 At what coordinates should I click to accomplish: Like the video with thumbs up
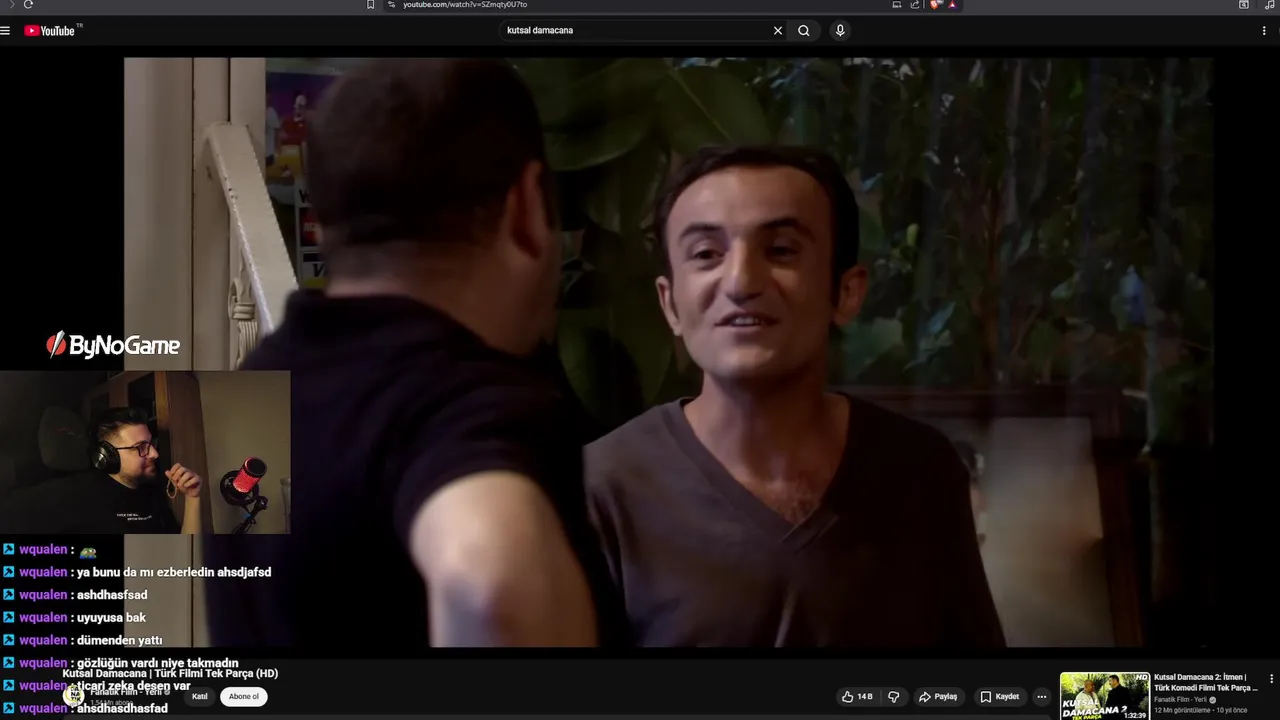(858, 697)
